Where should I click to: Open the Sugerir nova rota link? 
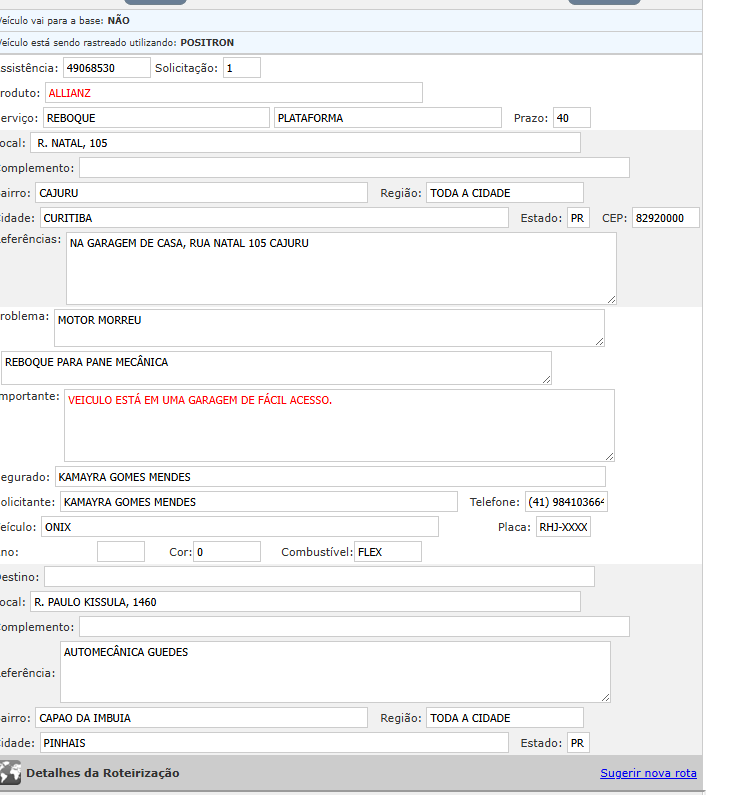click(648, 773)
